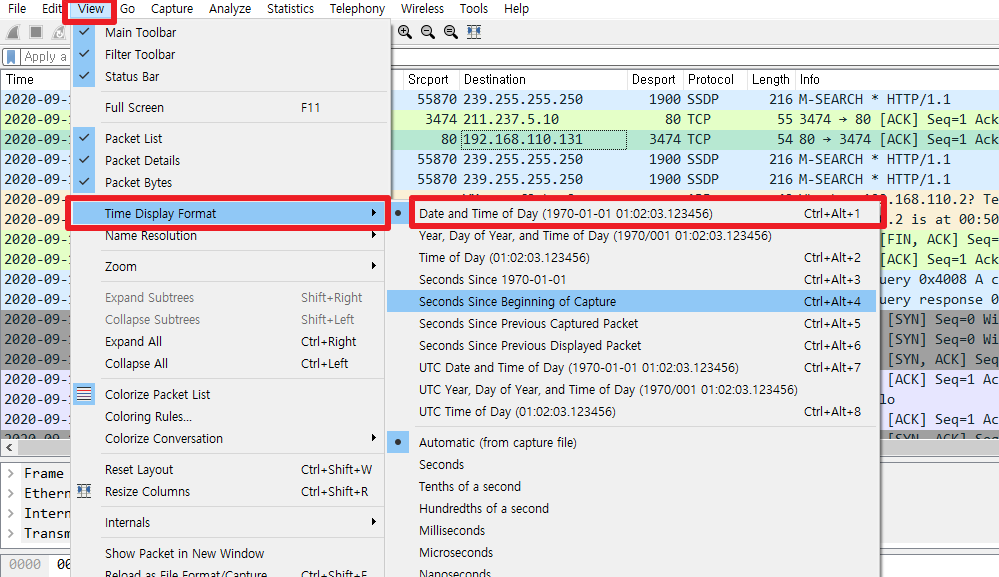This screenshot has height=577, width=999.
Task: Open Colorize Conversation submenu
Action: 228,438
